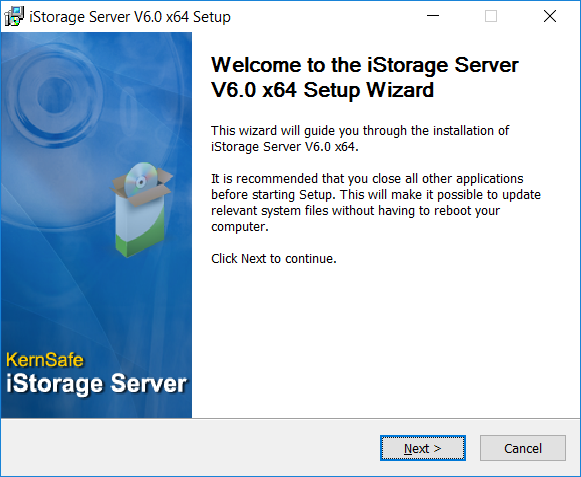Open the installer icon system menu

[x=14, y=16]
